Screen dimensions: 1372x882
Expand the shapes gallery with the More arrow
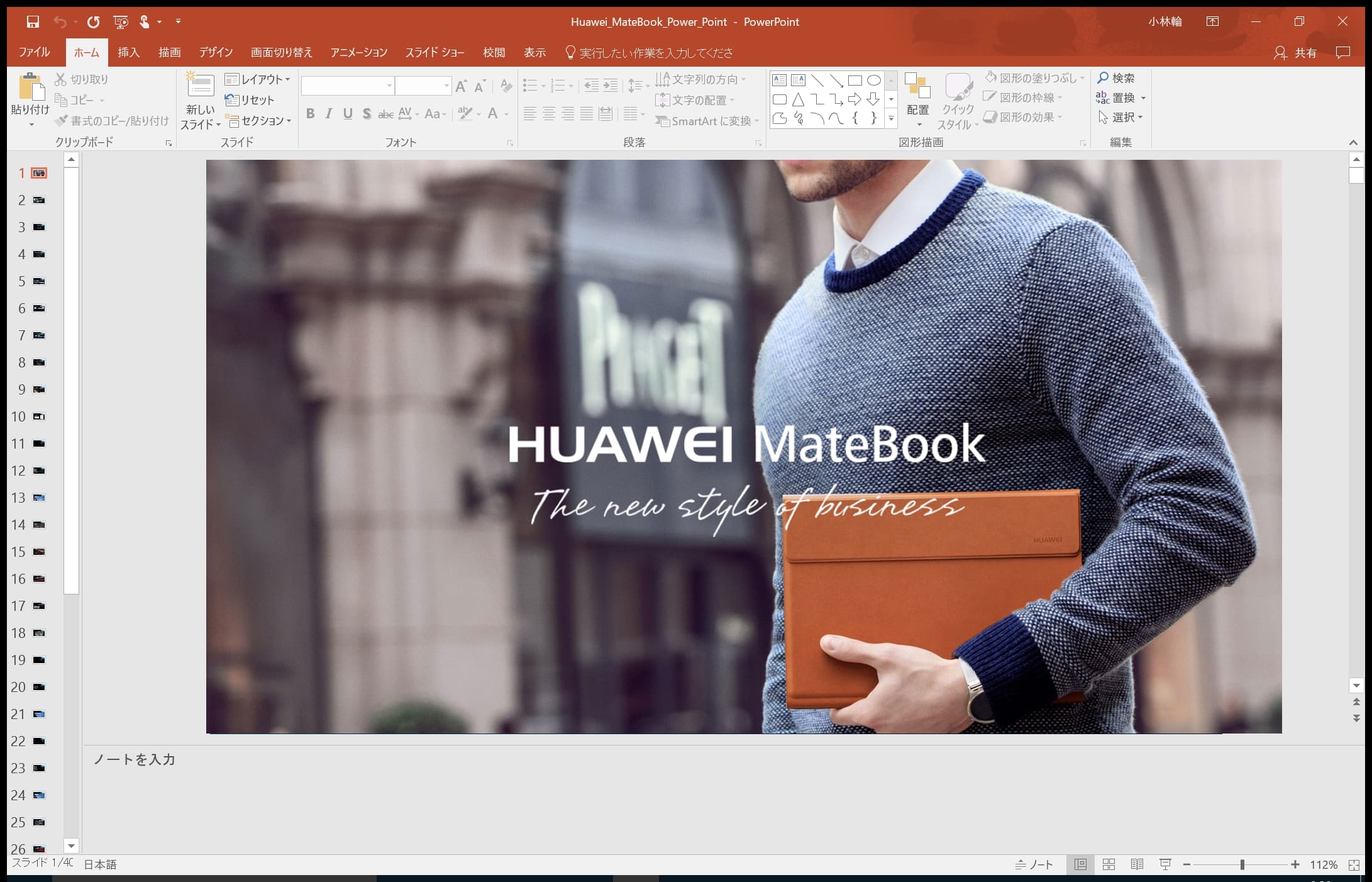pos(891,118)
